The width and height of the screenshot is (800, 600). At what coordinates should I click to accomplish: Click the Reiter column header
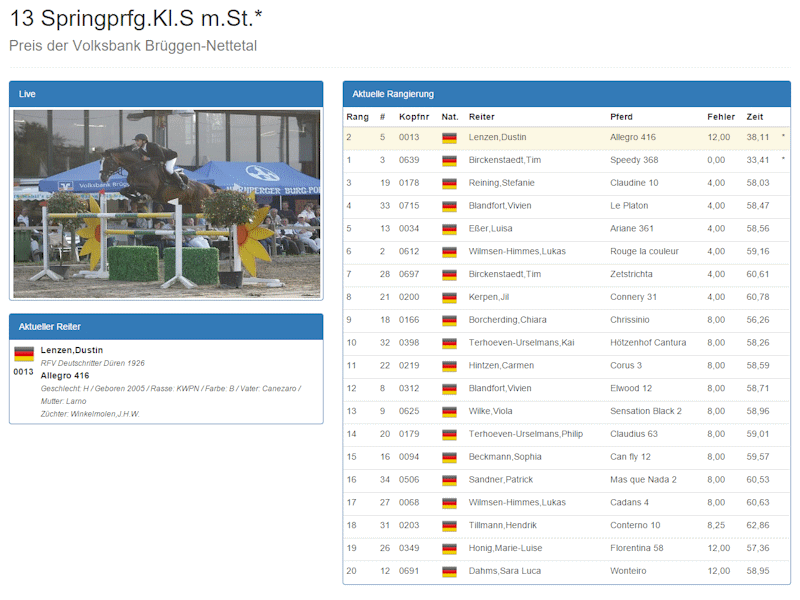[x=481, y=117]
